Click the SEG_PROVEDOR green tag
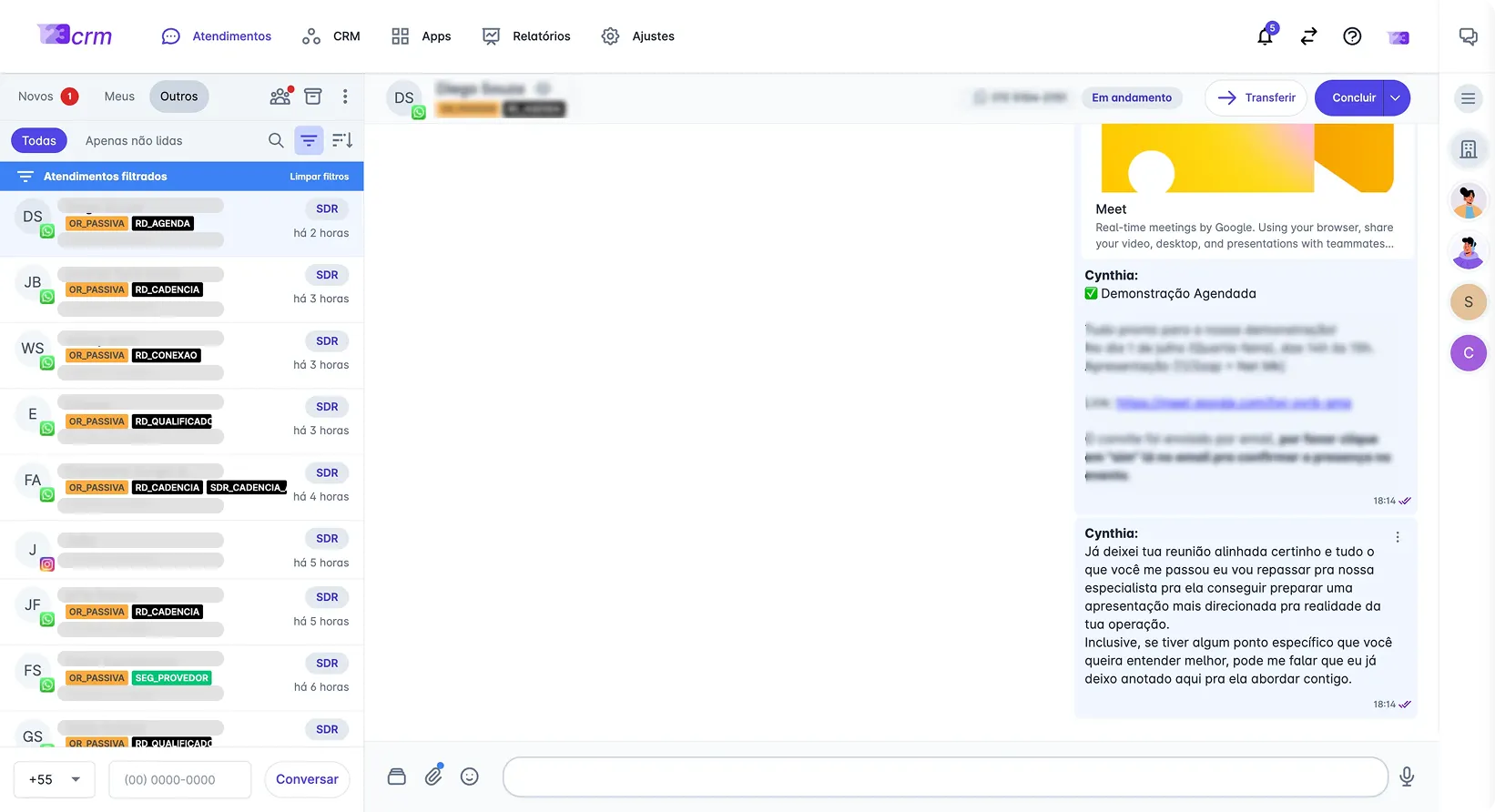The image size is (1495, 812). (x=172, y=678)
